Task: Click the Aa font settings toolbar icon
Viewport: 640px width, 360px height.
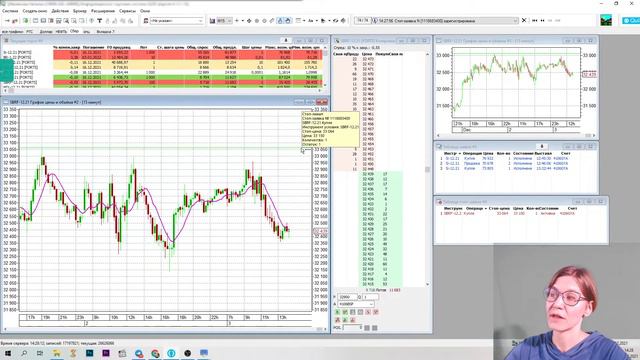Action: [311, 20]
